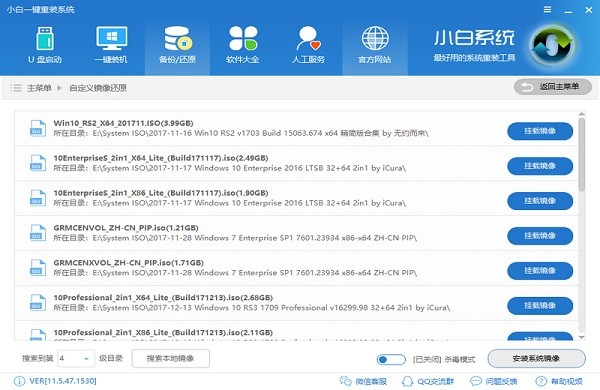Toggle the 杀毒模式 switch
Screen dimensions: 600x390
(391, 359)
